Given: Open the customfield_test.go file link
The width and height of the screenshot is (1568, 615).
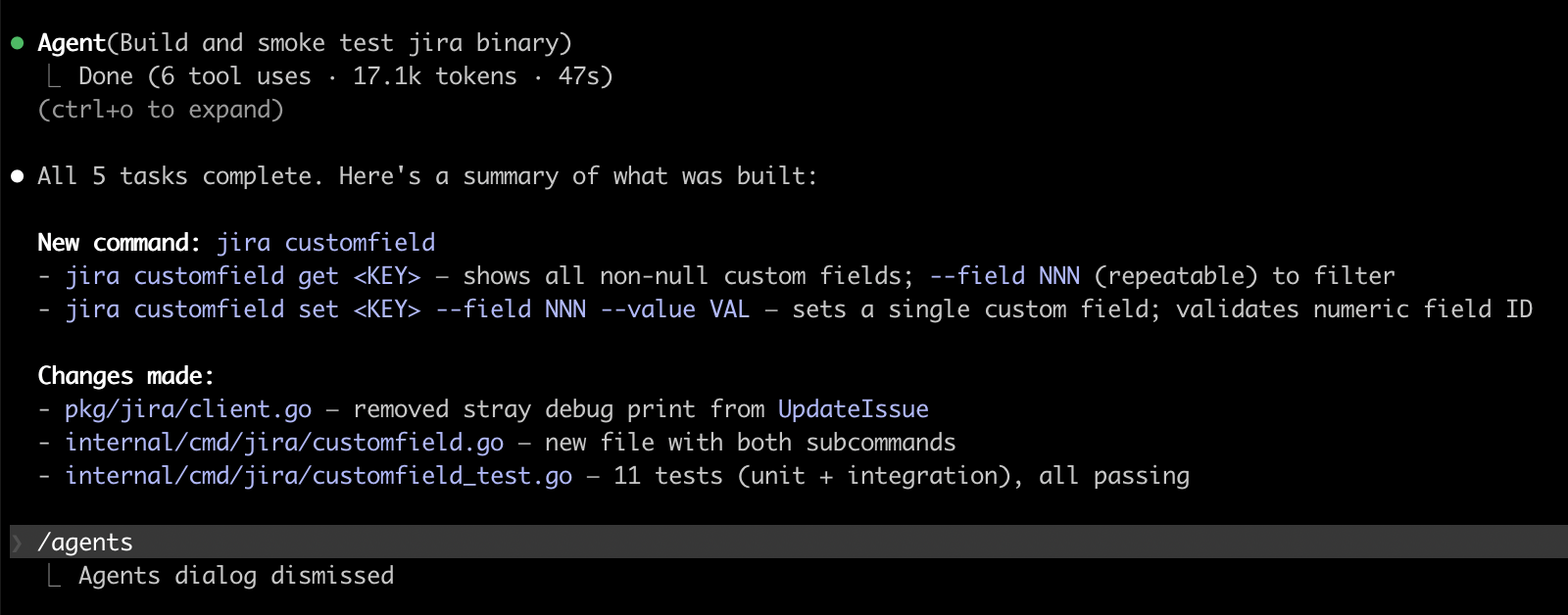Looking at the screenshot, I should coord(318,476).
